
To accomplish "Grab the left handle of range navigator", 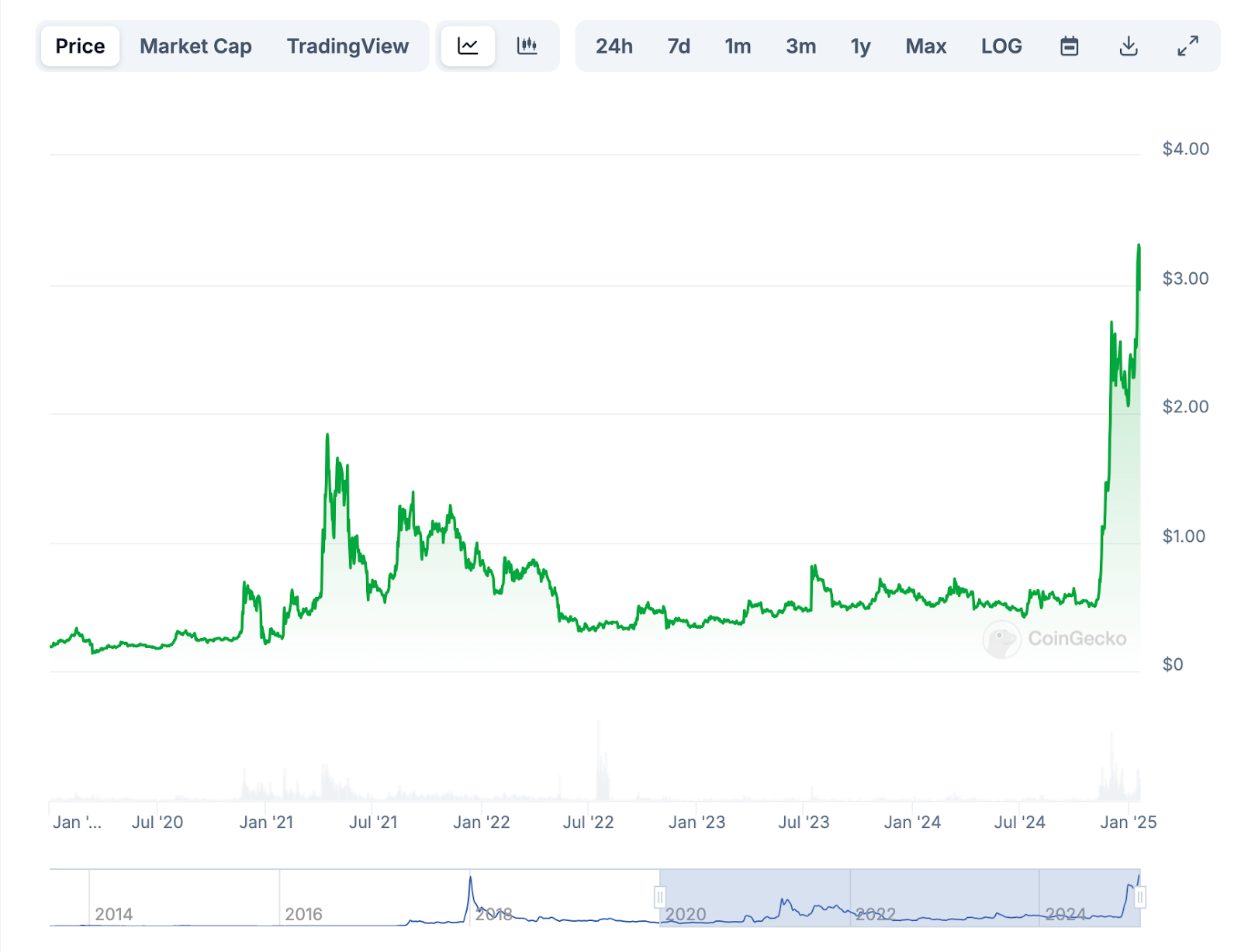I will coord(660,898).
